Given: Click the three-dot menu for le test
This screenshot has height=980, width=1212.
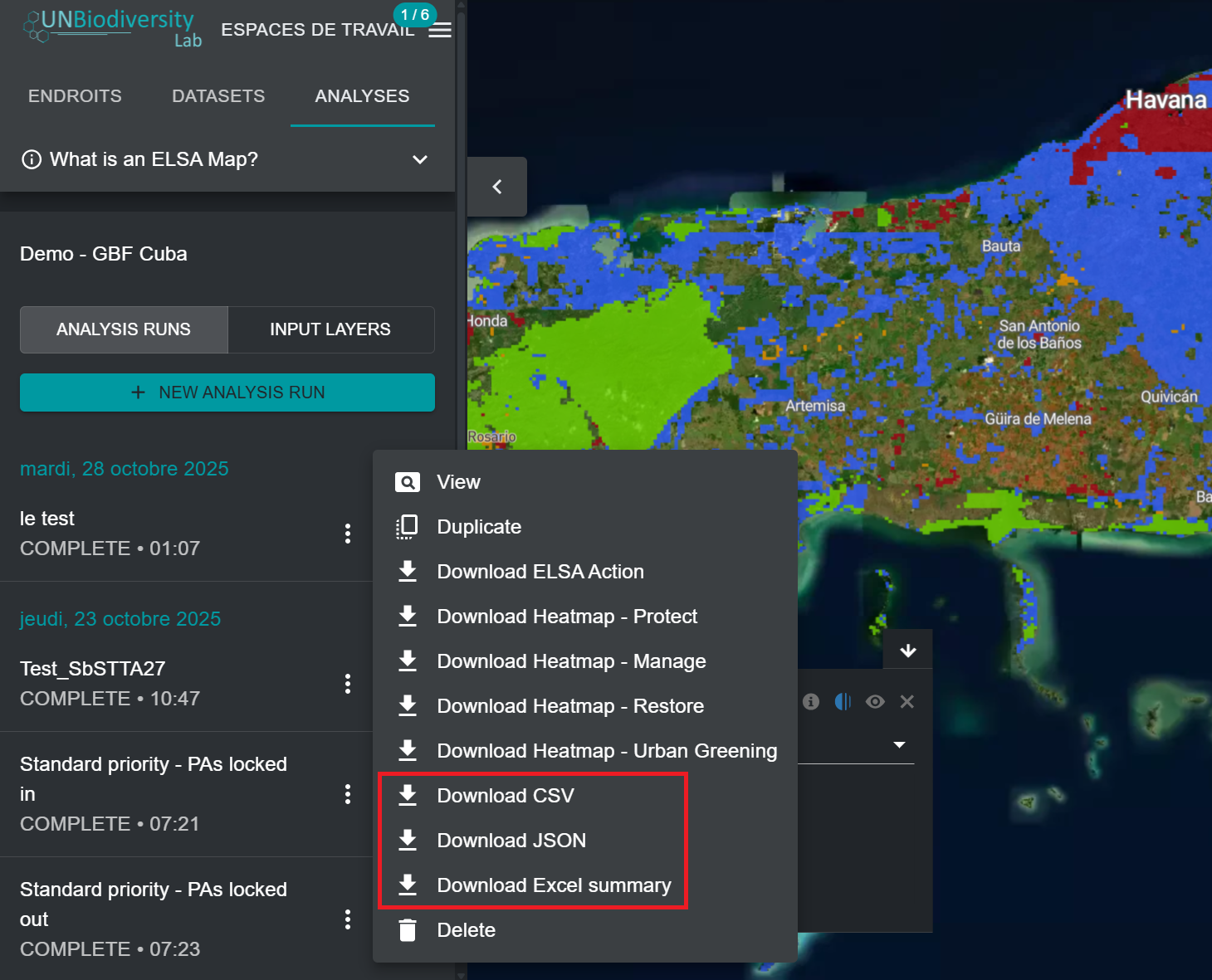Looking at the screenshot, I should (x=348, y=534).
